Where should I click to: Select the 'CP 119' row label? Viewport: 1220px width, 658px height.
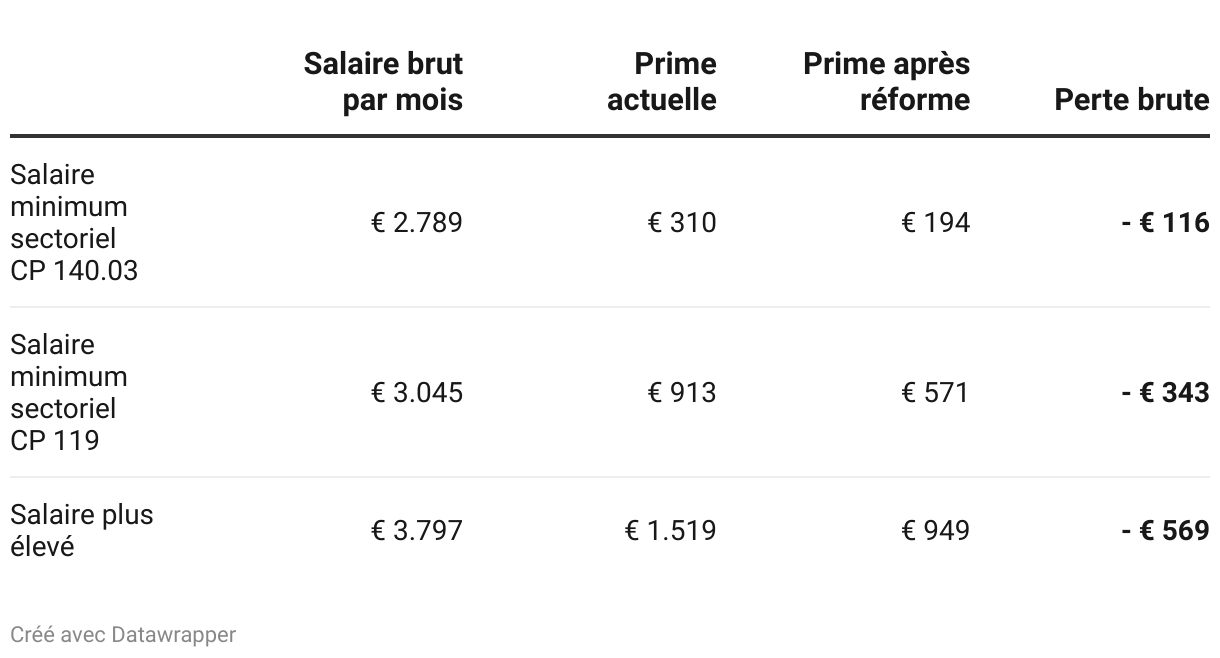pos(69,392)
